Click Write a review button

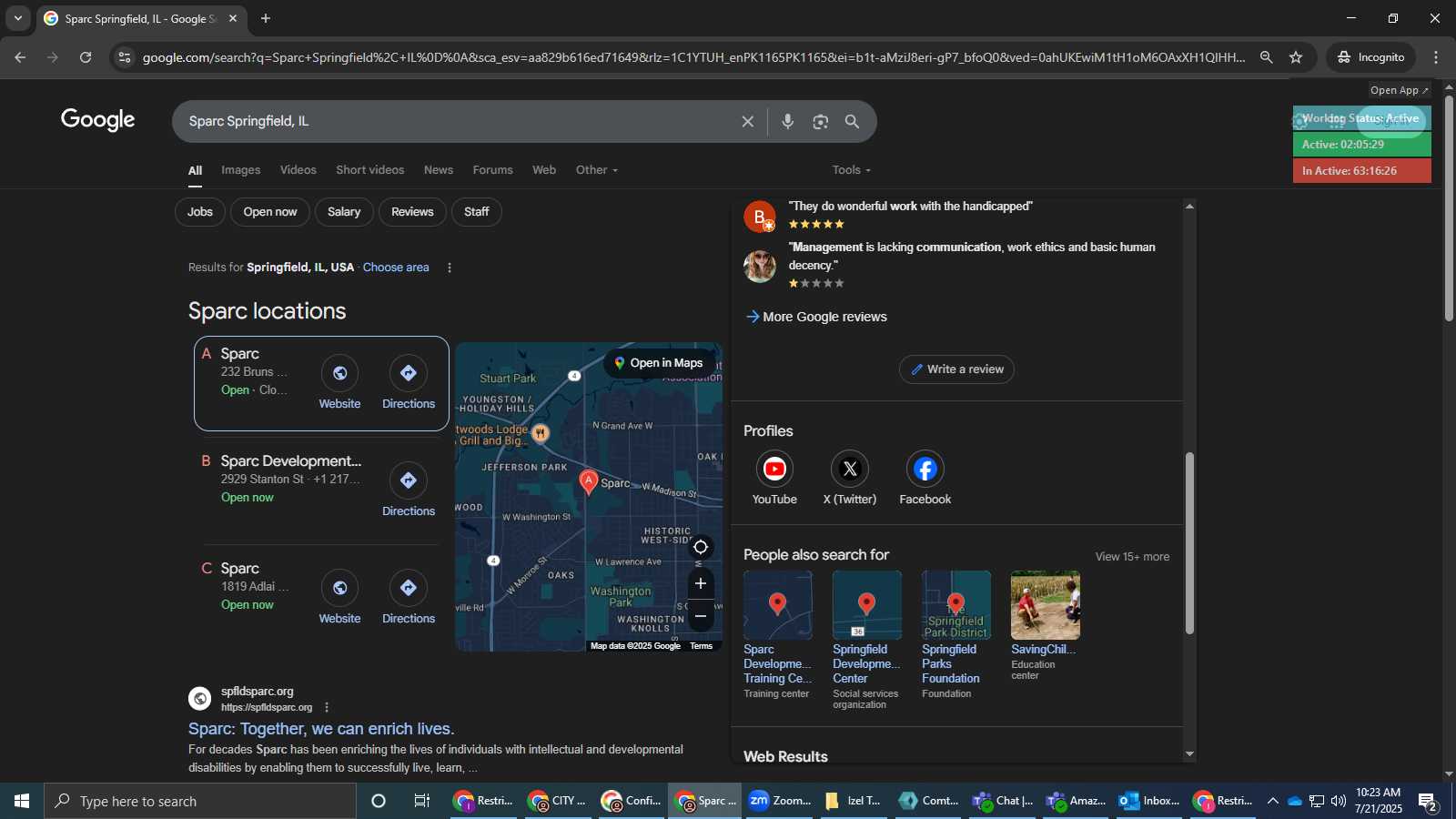pos(956,369)
